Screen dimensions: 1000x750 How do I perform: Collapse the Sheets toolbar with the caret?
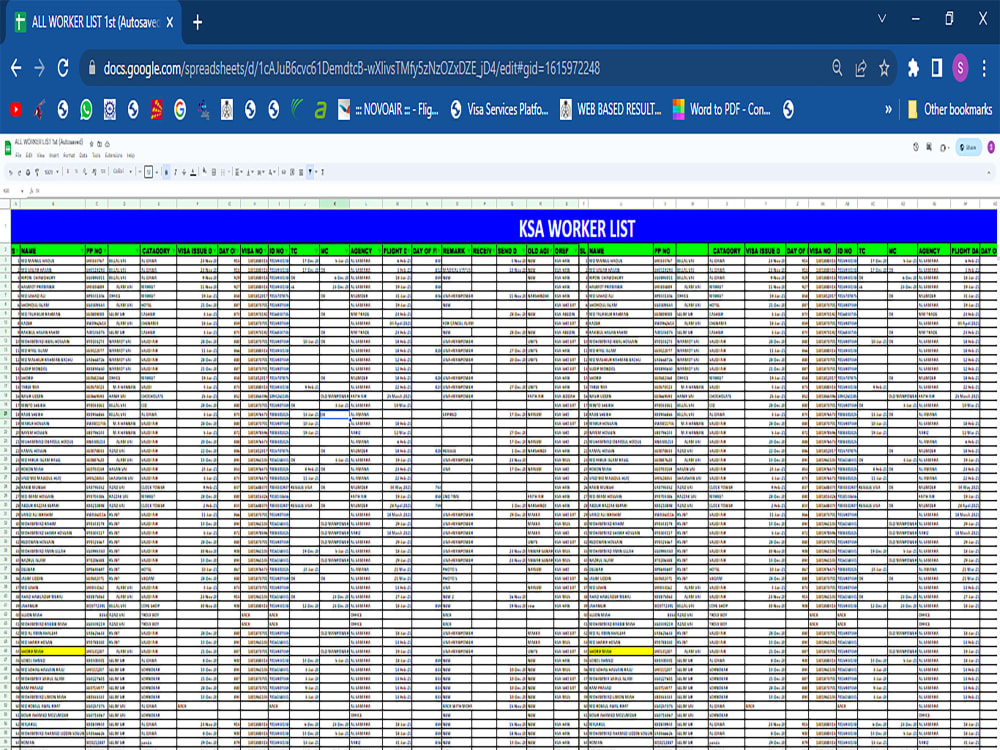pyautogui.click(x=989, y=172)
